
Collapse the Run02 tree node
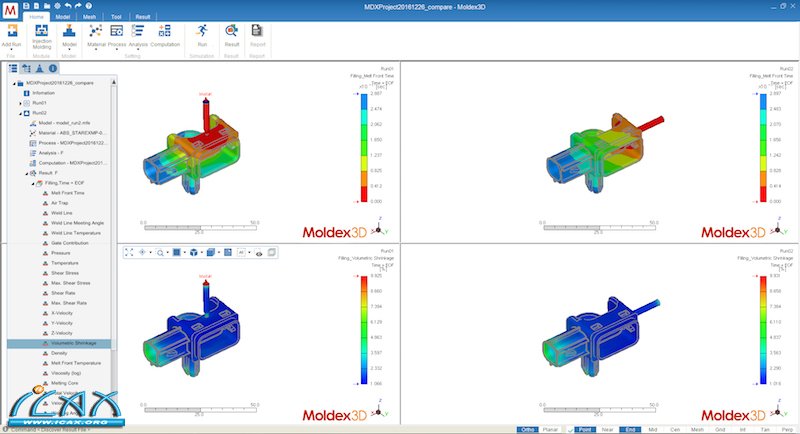coord(20,113)
